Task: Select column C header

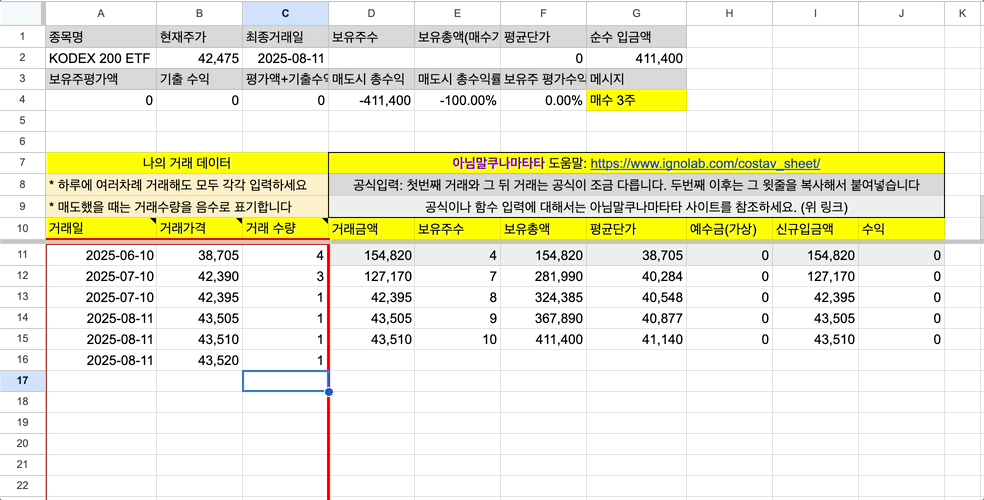Action: pyautogui.click(x=285, y=13)
